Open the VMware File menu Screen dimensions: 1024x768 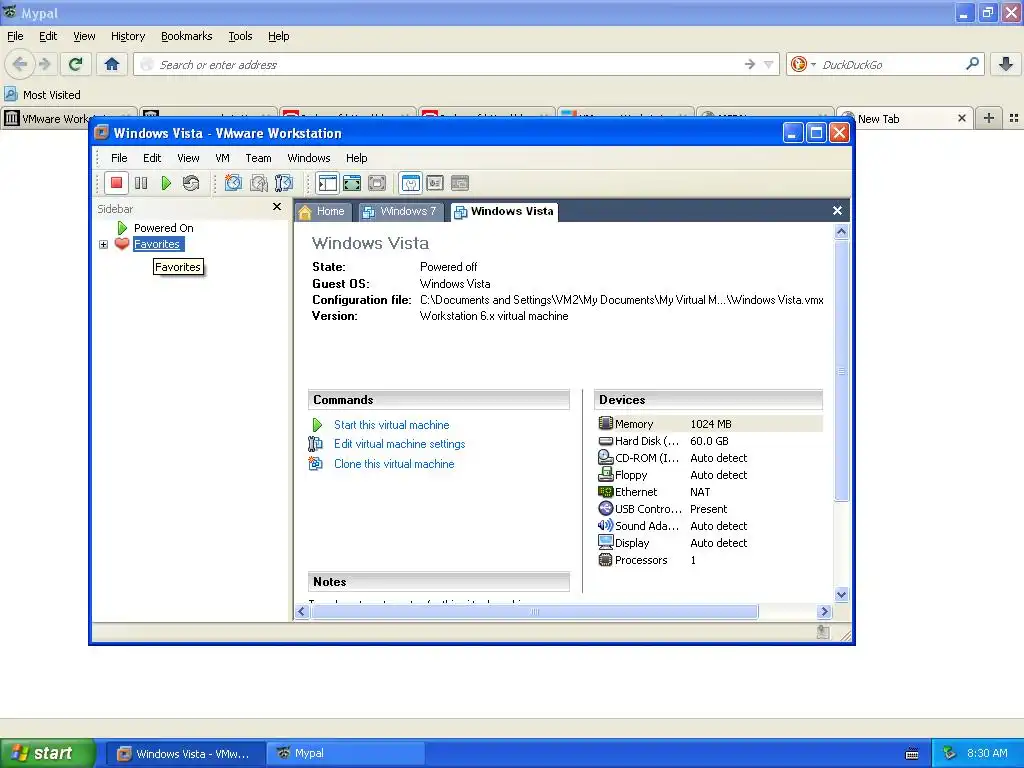[119, 158]
